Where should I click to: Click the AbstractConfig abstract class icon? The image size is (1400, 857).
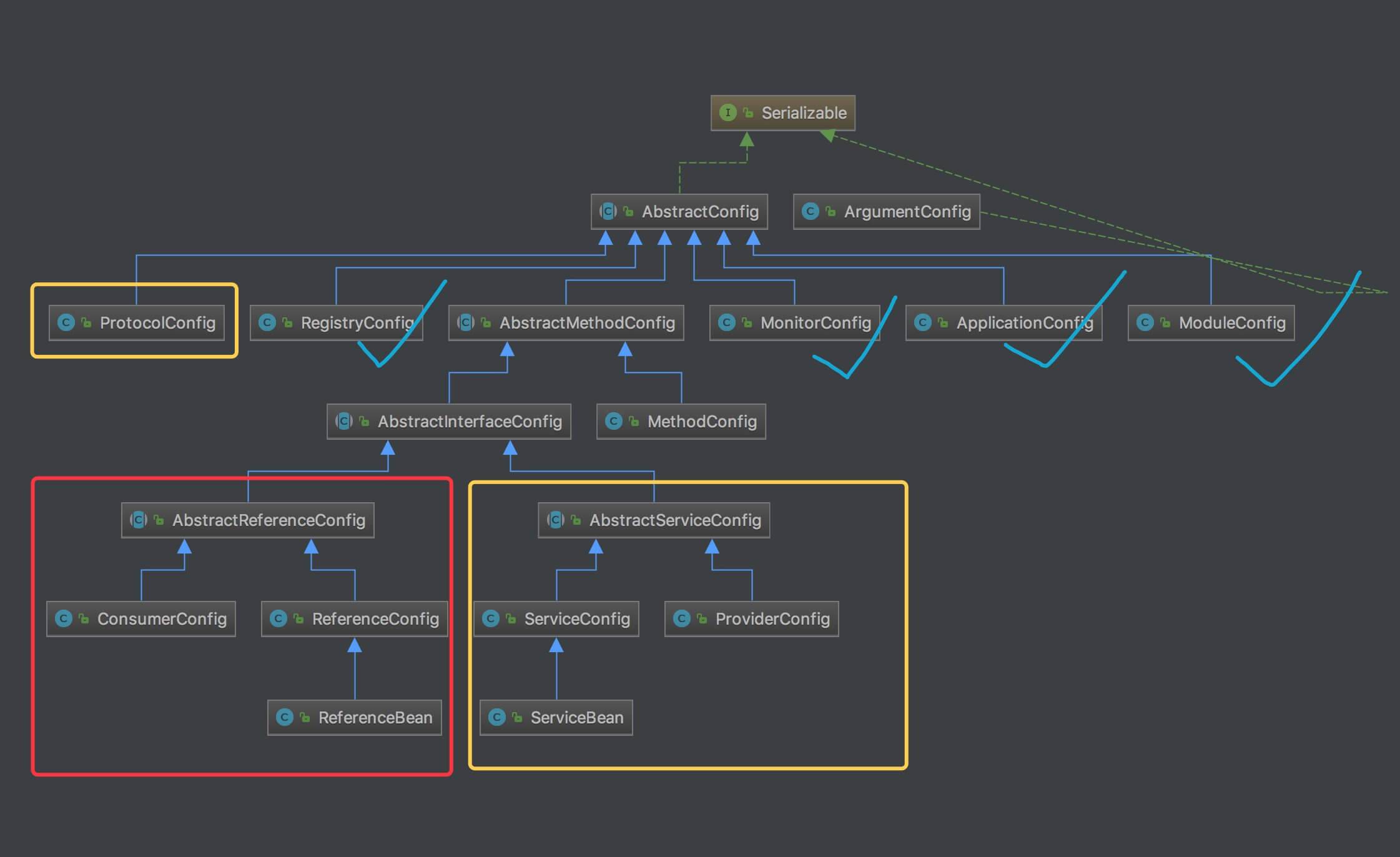pos(608,212)
